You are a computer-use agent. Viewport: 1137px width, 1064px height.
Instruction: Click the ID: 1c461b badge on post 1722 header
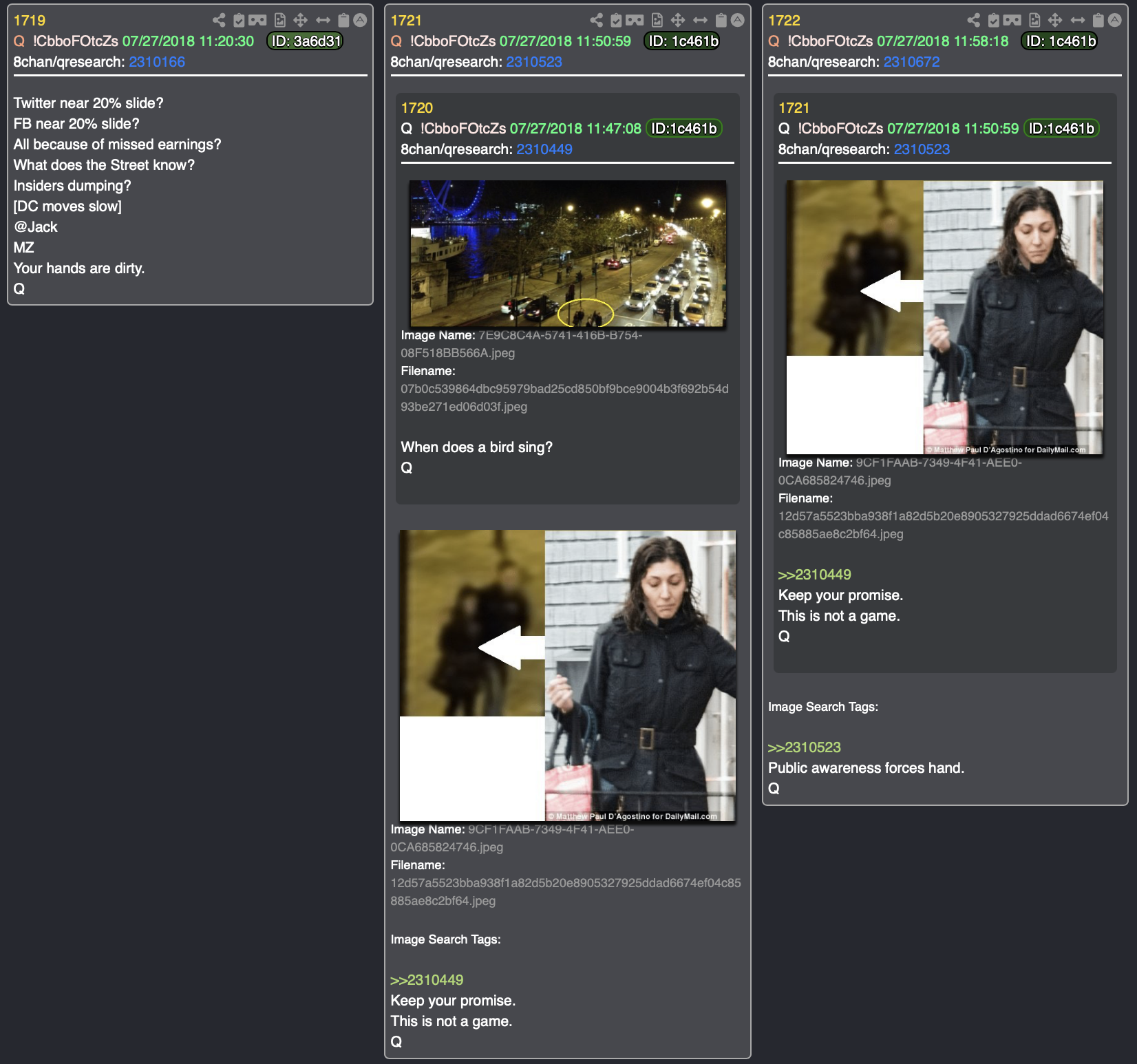1061,41
